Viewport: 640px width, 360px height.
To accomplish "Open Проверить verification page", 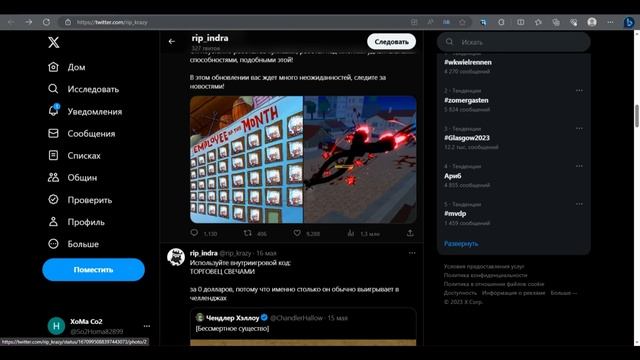I will 80,200.
